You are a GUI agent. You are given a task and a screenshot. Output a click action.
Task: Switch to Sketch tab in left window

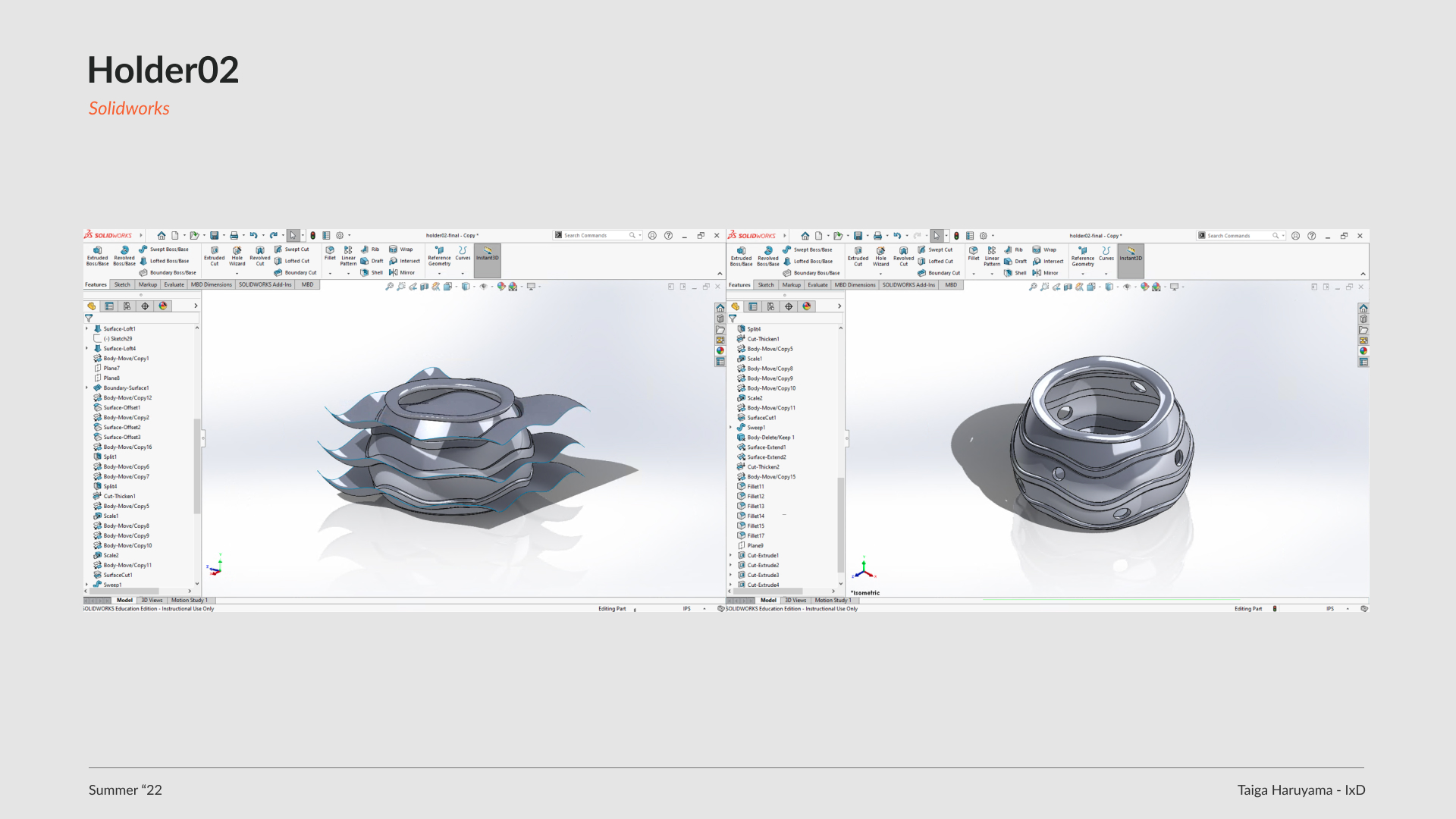click(122, 285)
